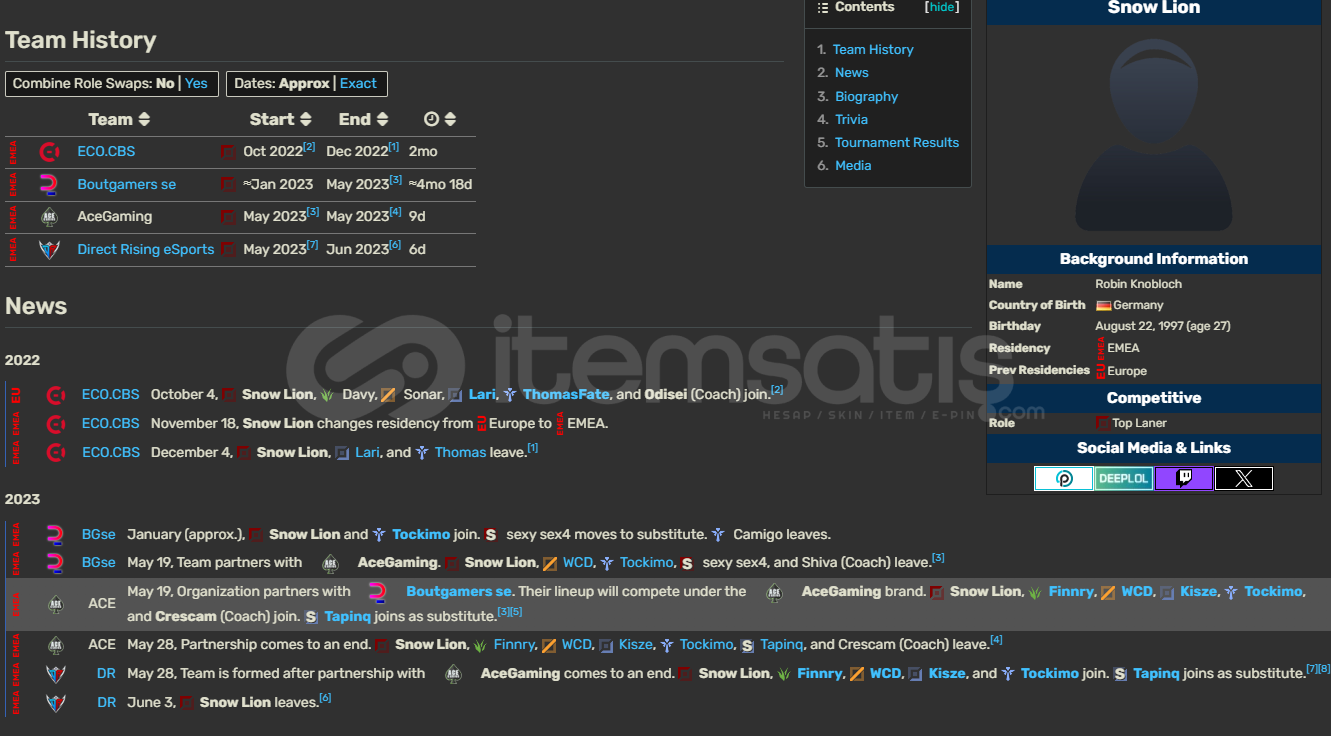
Task: Open reference [2] beside Oct 2022
Action: 309,147
